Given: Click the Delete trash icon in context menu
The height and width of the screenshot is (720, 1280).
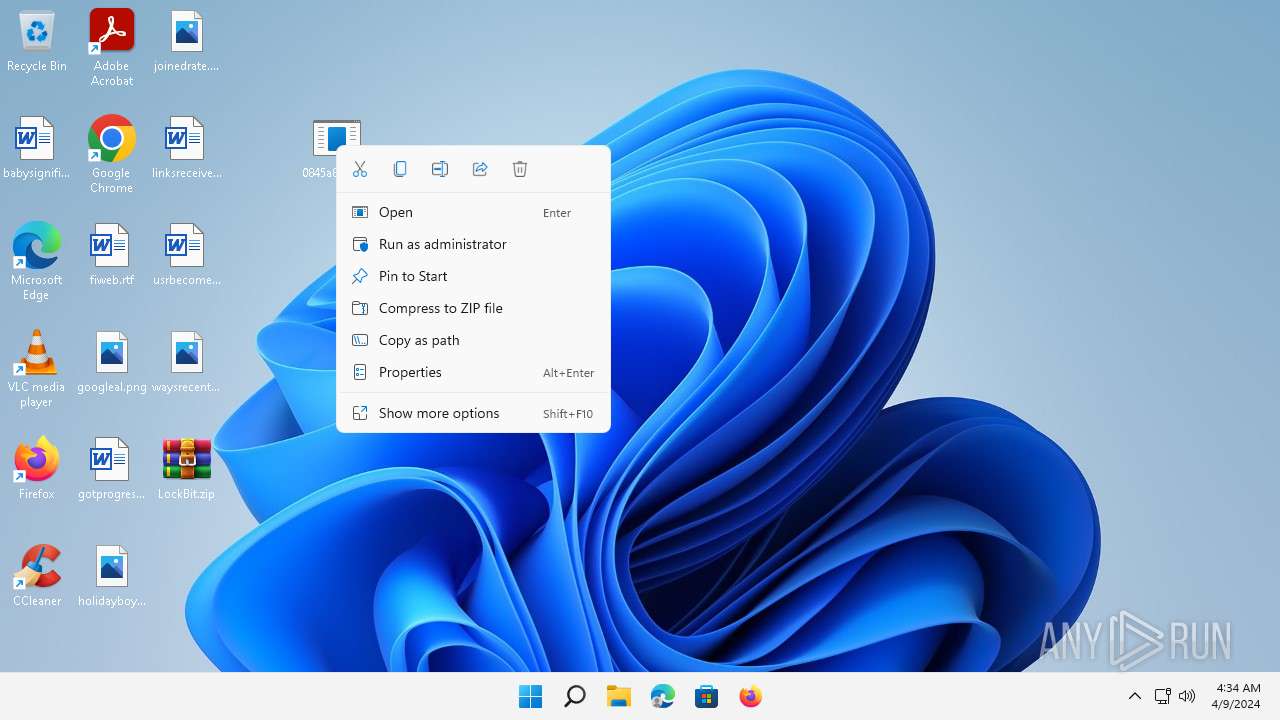Looking at the screenshot, I should (520, 169).
